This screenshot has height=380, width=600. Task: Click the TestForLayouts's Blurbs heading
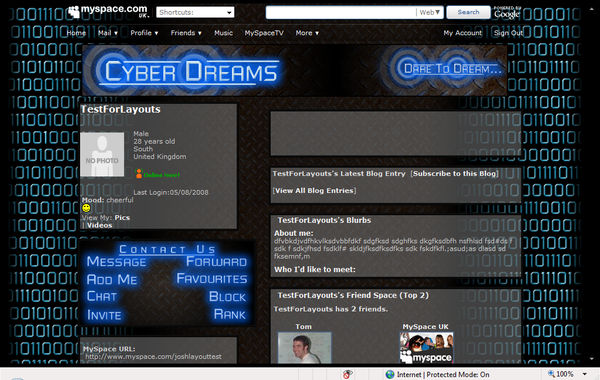[x=324, y=220]
